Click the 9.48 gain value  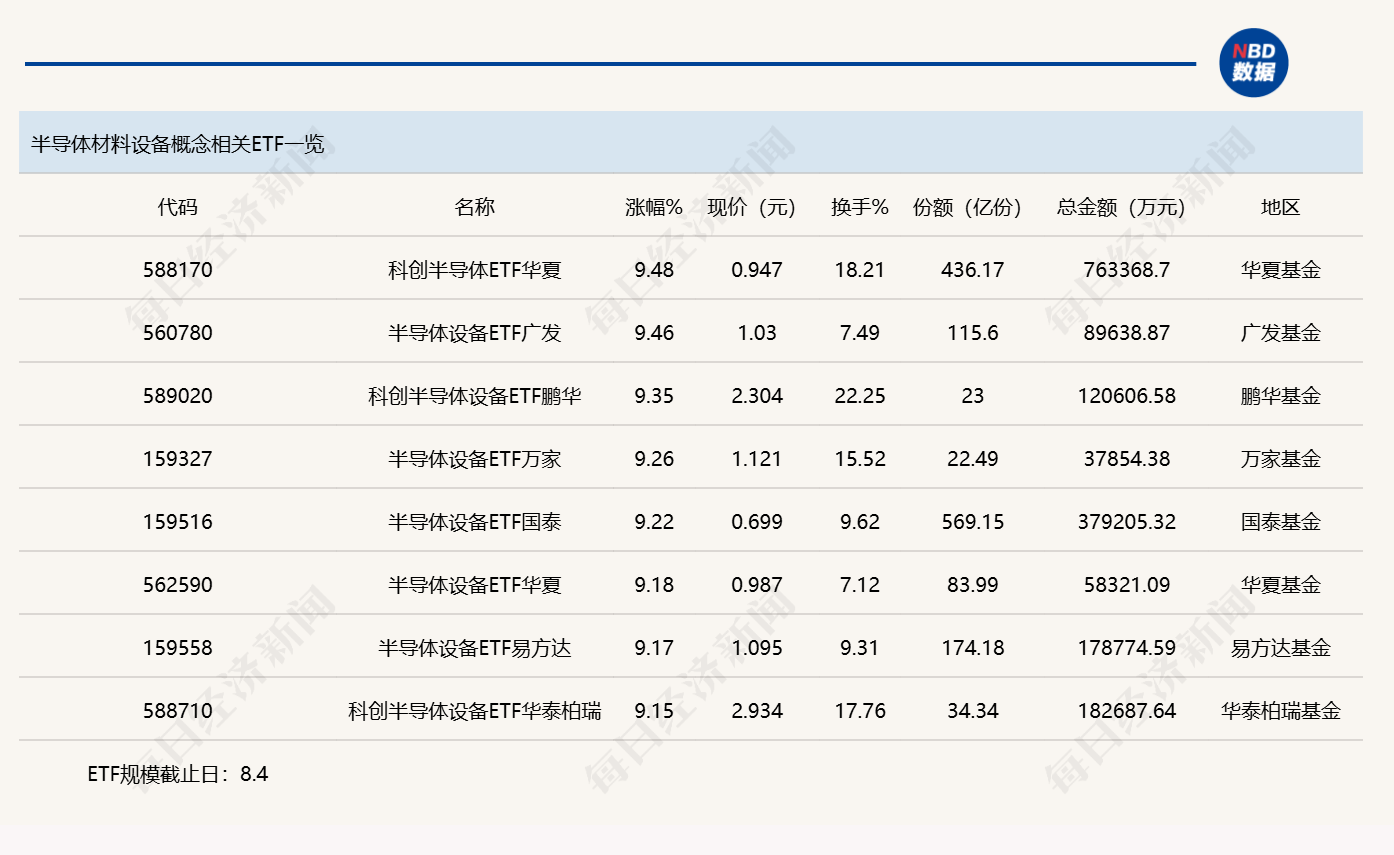point(654,270)
